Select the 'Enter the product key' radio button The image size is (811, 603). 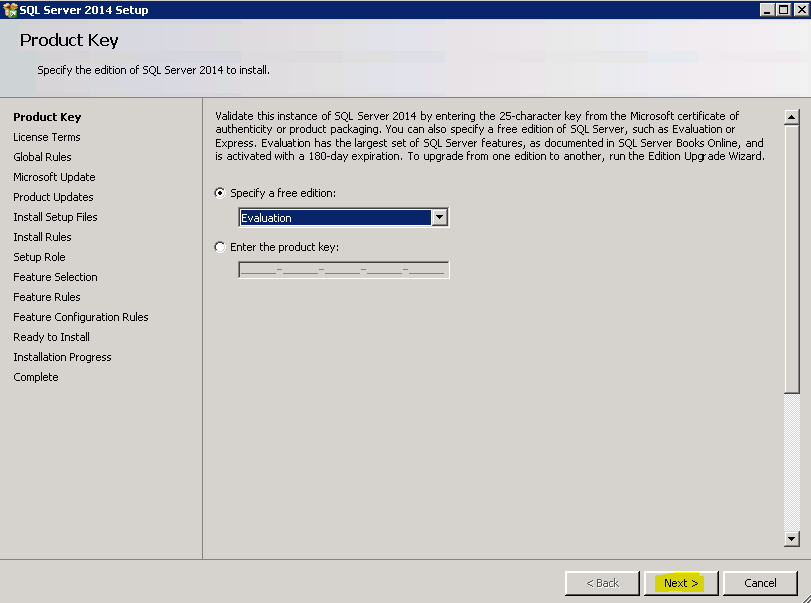220,247
